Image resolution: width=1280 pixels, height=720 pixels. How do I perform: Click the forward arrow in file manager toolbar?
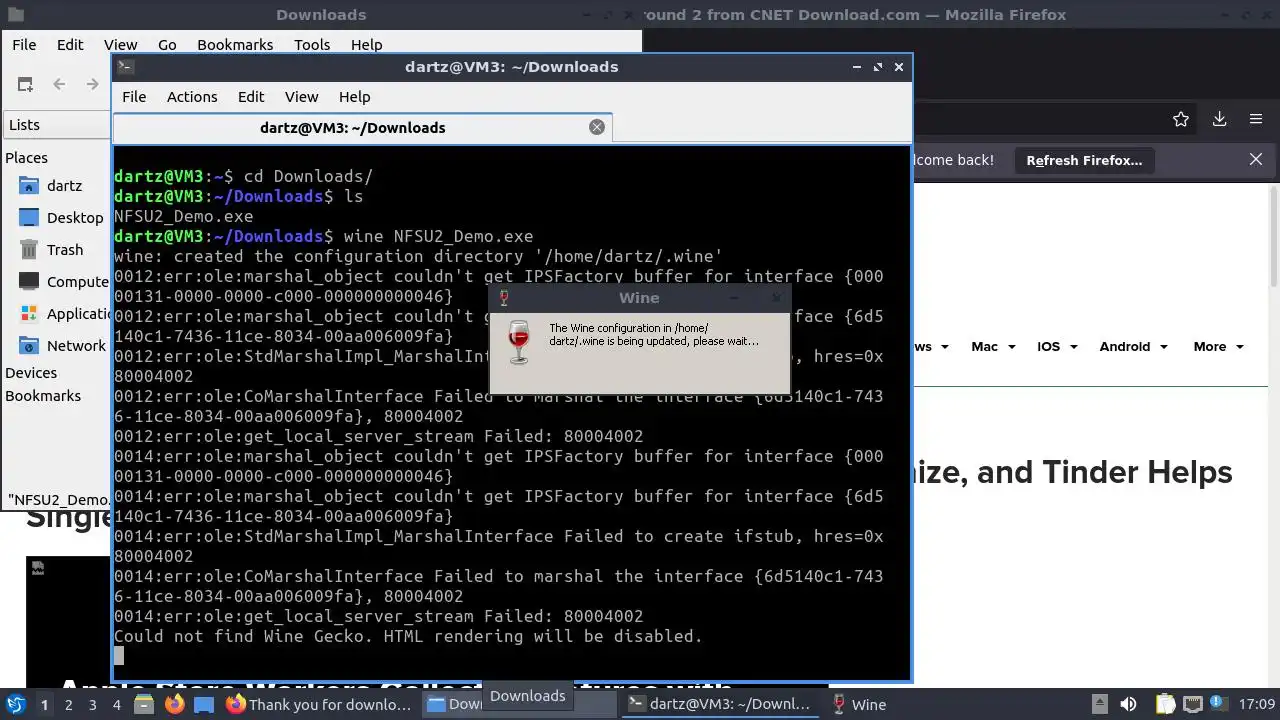92,85
